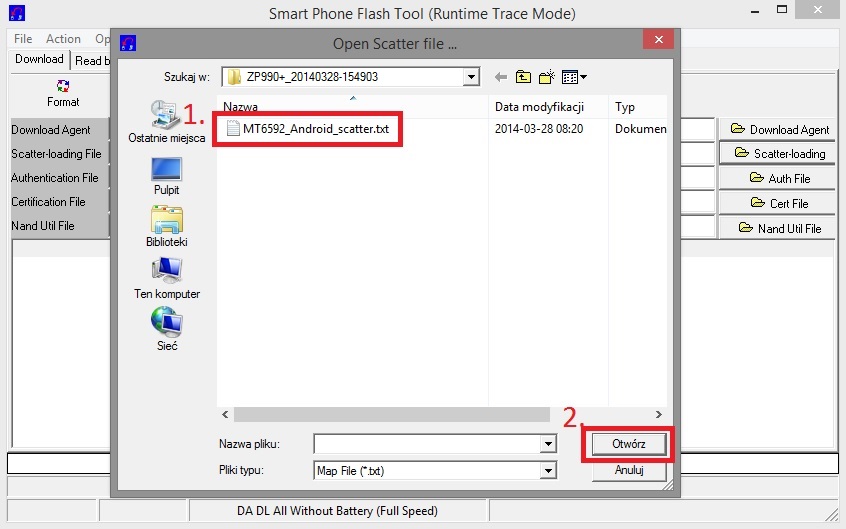Create a new folder in the dialog
The width and height of the screenshot is (846, 529).
[546, 77]
